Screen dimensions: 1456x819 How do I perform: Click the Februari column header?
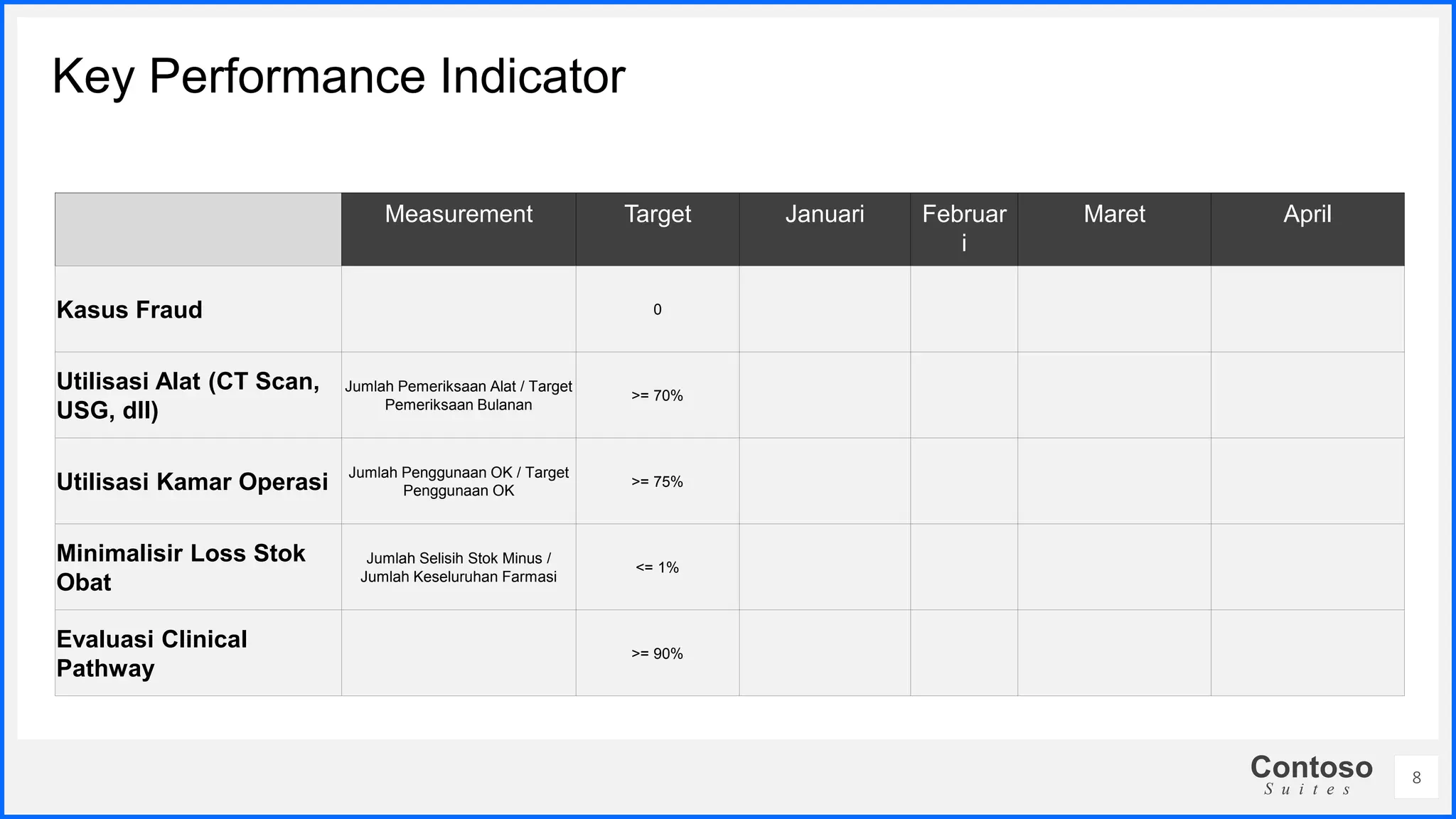(964, 227)
